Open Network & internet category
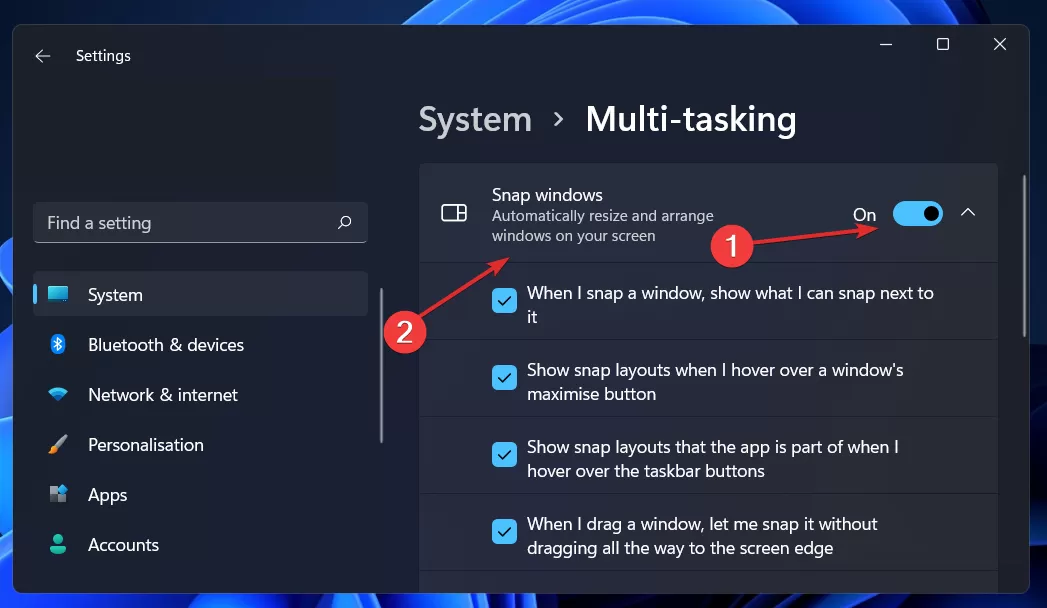 [x=200, y=394]
